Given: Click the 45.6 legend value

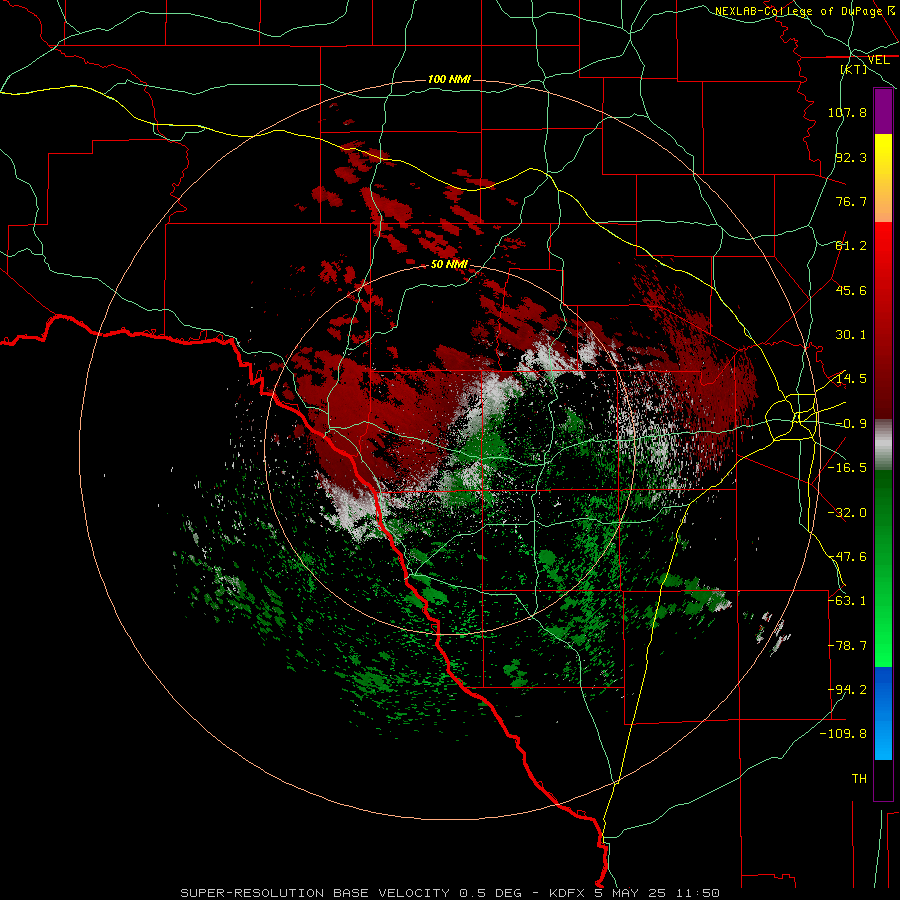Looking at the screenshot, I should [x=851, y=290].
